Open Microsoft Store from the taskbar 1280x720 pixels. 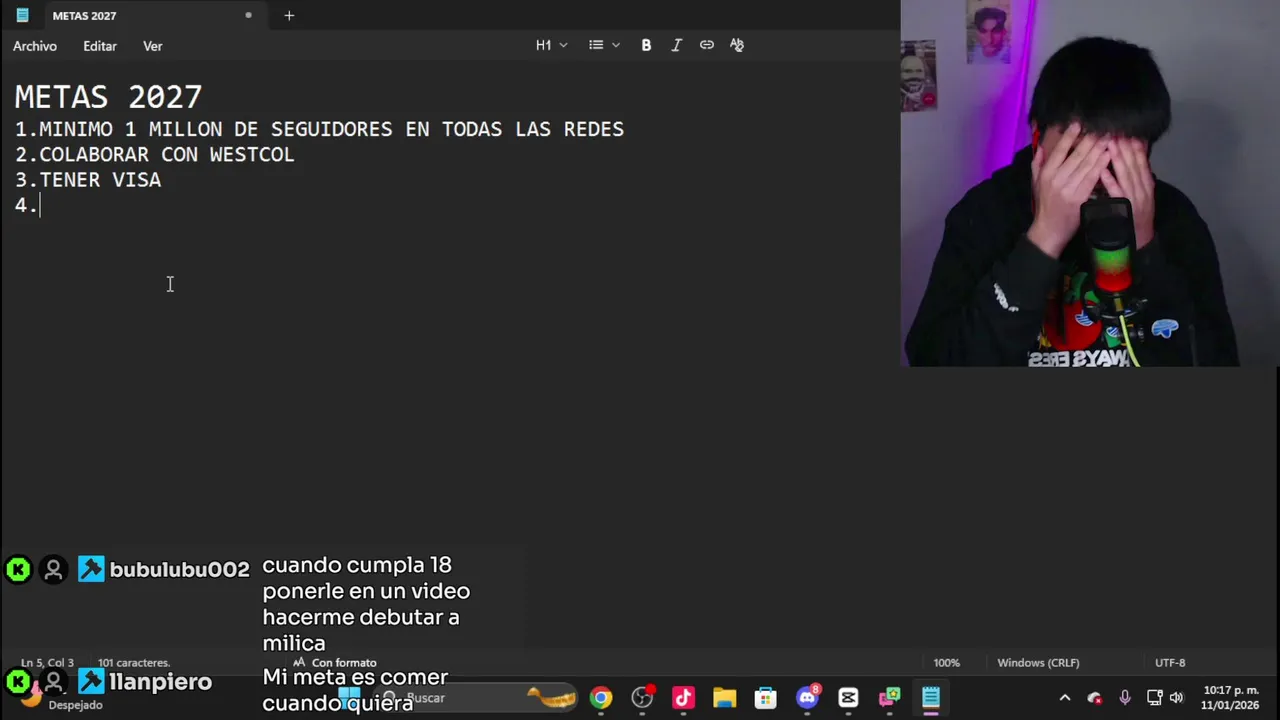(x=765, y=698)
